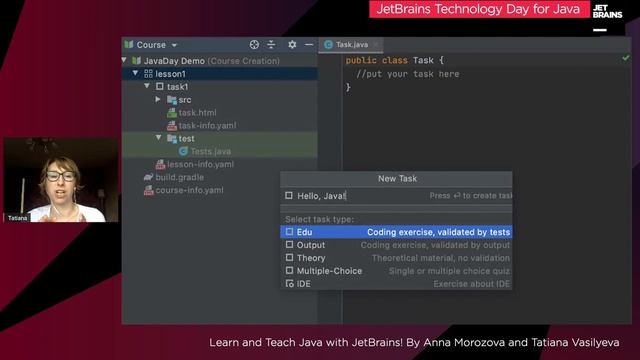Image resolution: width=640 pixels, height=360 pixels.
Task: Click the Task.java class file icon
Action: click(329, 44)
